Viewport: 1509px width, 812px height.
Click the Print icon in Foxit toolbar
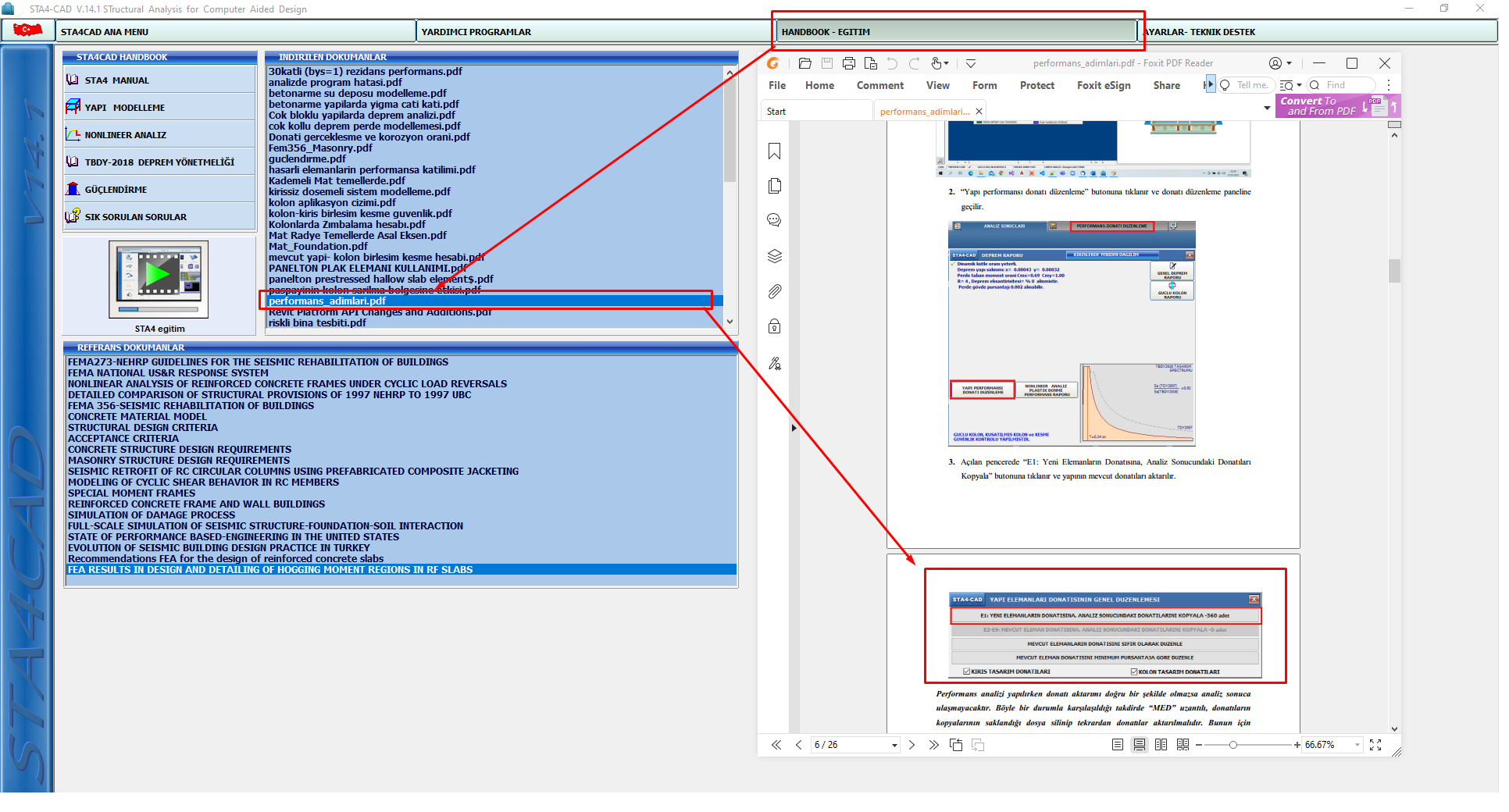tap(849, 63)
